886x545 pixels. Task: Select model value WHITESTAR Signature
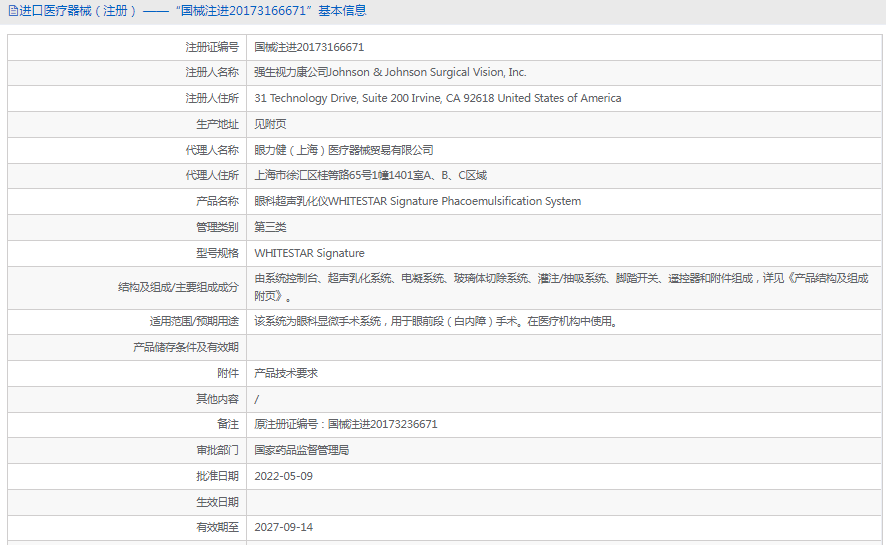(x=309, y=254)
